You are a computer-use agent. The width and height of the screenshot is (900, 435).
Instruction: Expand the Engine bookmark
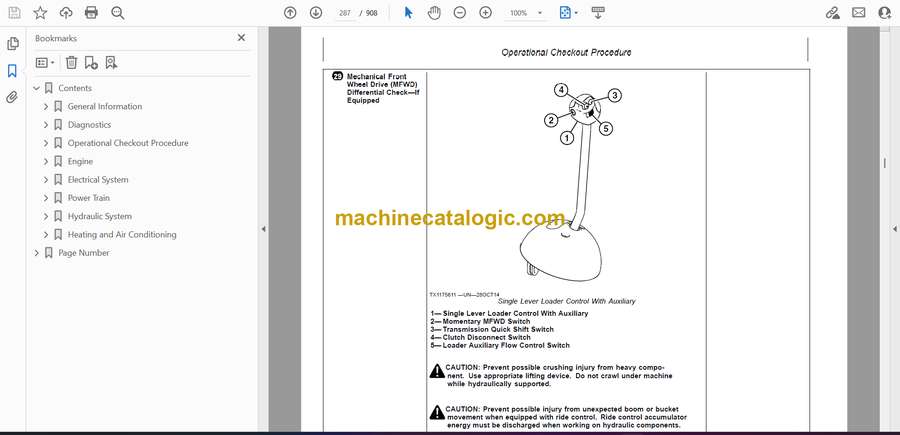tap(46, 161)
